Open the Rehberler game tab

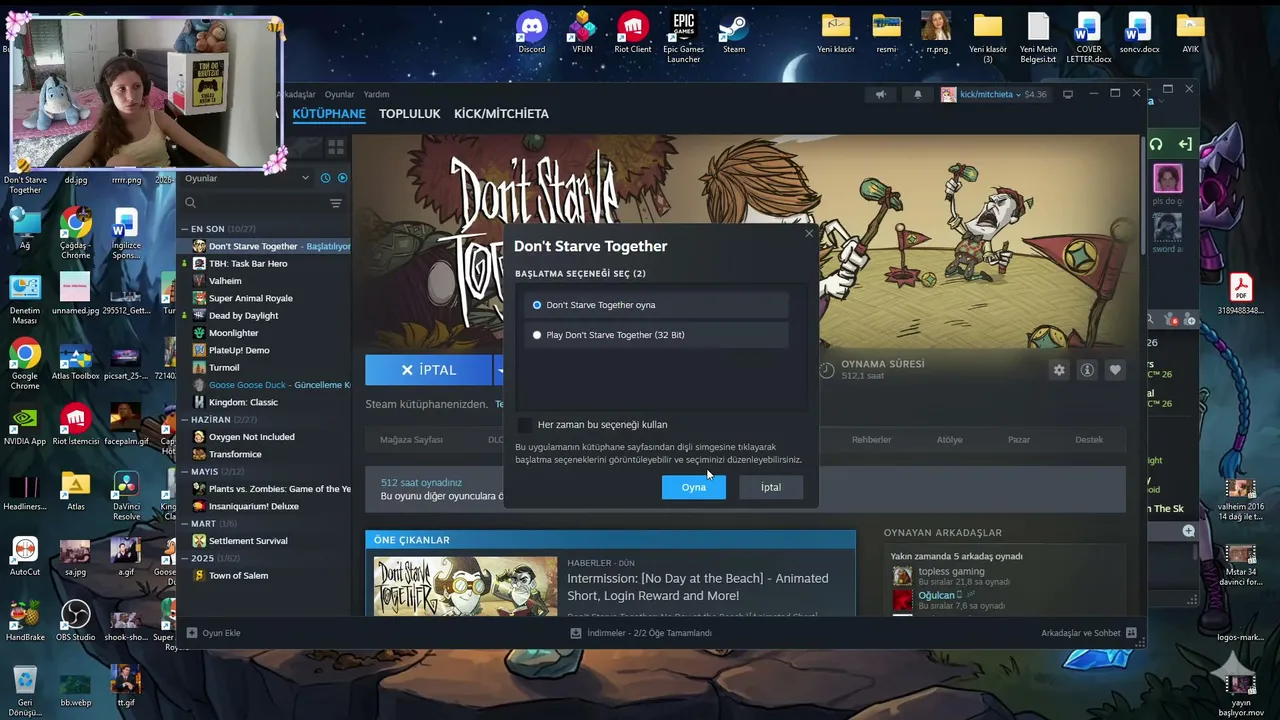click(871, 440)
